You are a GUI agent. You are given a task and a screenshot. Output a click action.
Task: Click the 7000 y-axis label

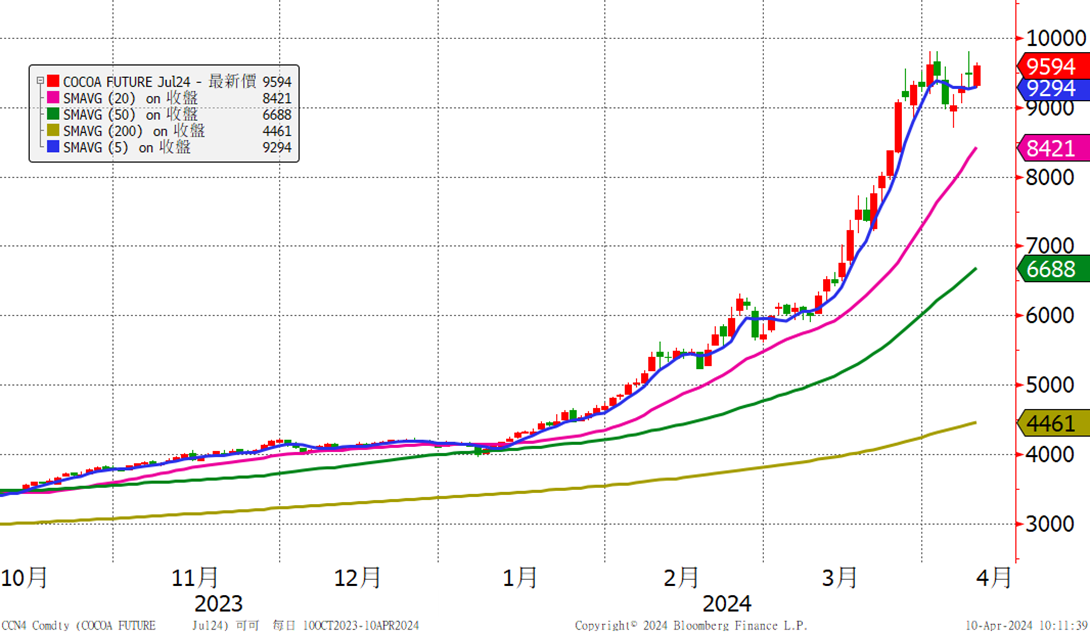tap(1050, 245)
